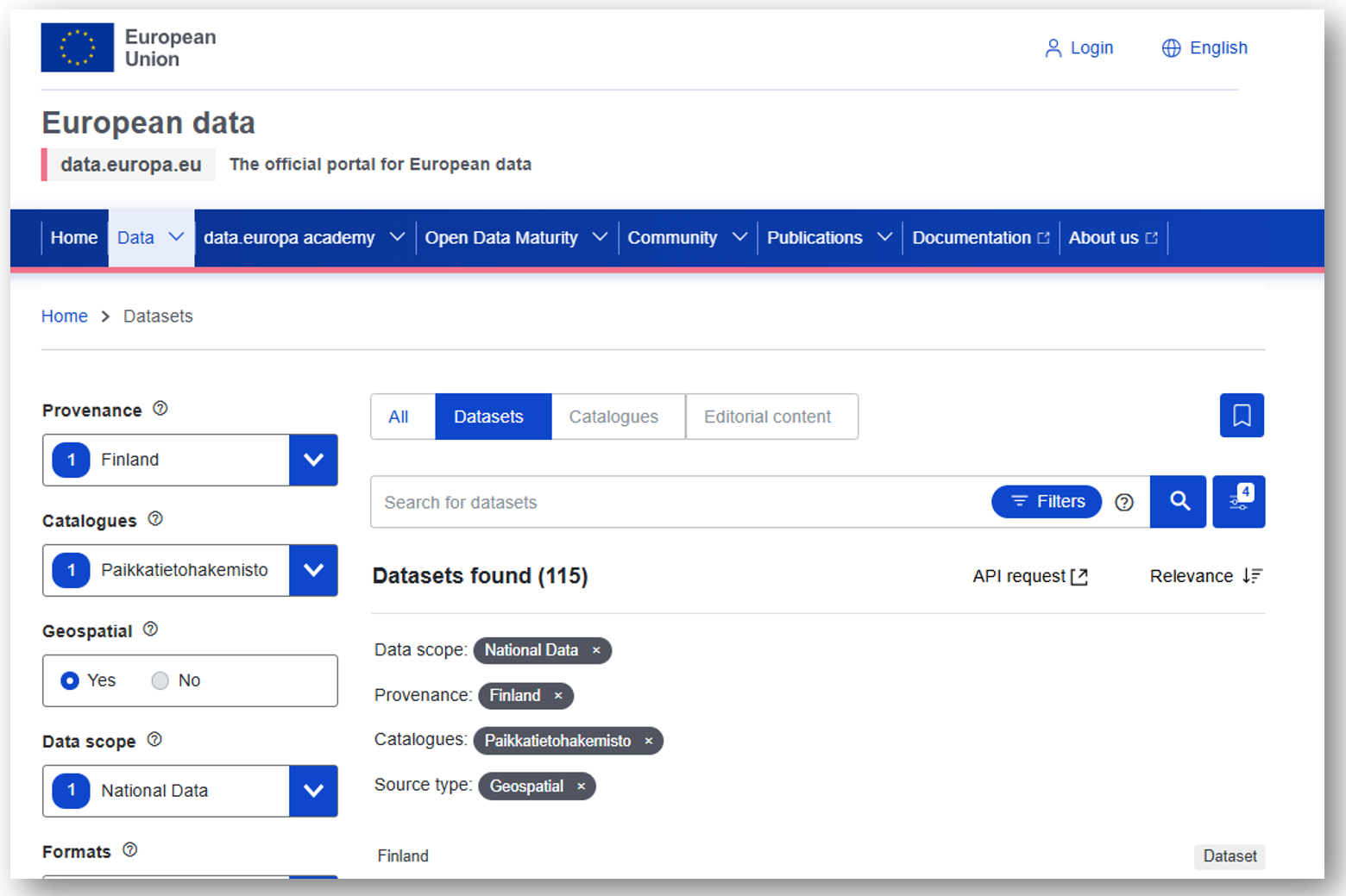The width and height of the screenshot is (1346, 896).
Task: Click the Datasets found (115) heading
Action: [480, 576]
